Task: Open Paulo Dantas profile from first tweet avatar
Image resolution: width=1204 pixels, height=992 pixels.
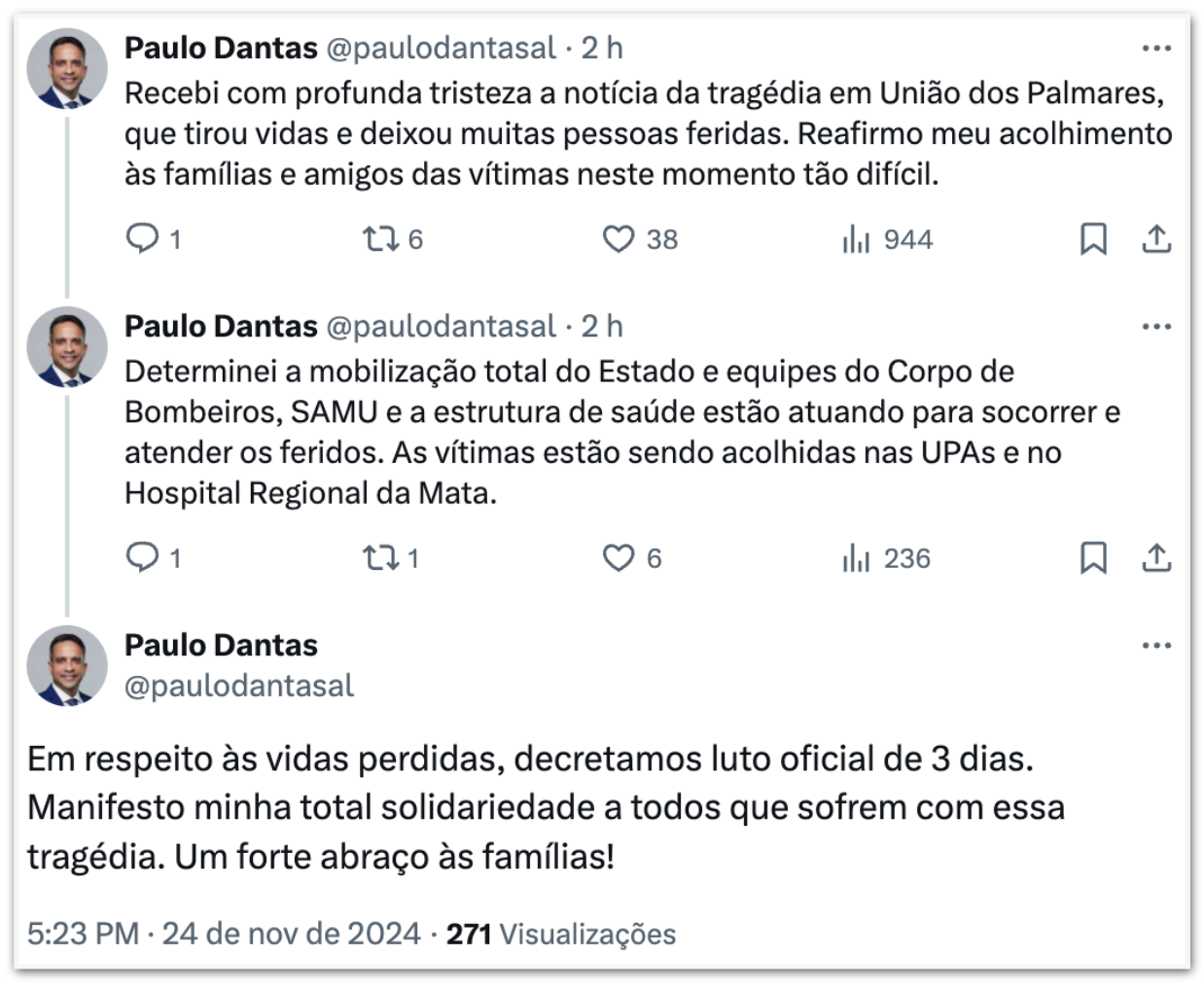Action: [x=67, y=68]
